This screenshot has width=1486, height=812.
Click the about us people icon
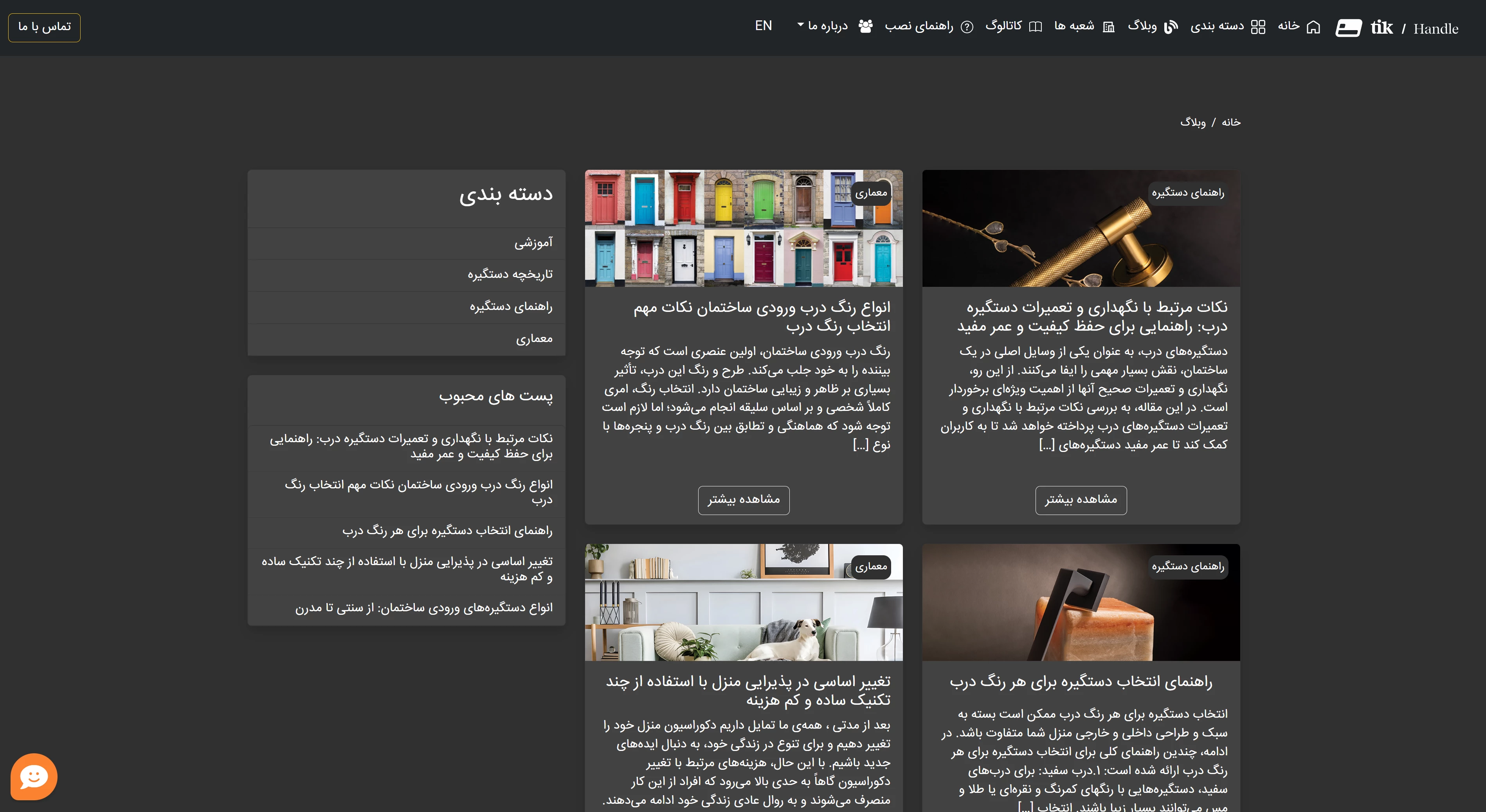[865, 27]
